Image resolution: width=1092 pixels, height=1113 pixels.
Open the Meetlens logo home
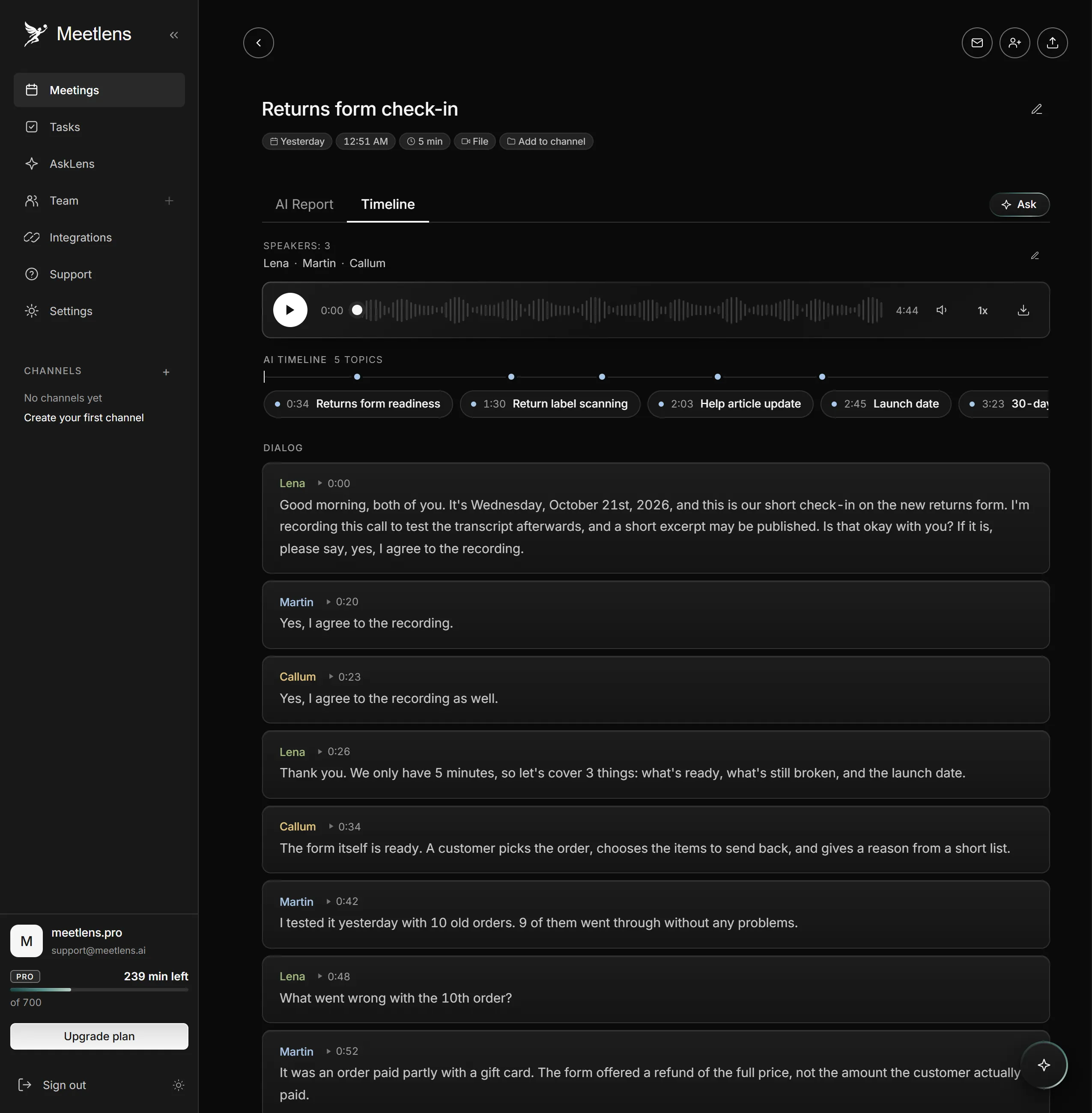78,34
